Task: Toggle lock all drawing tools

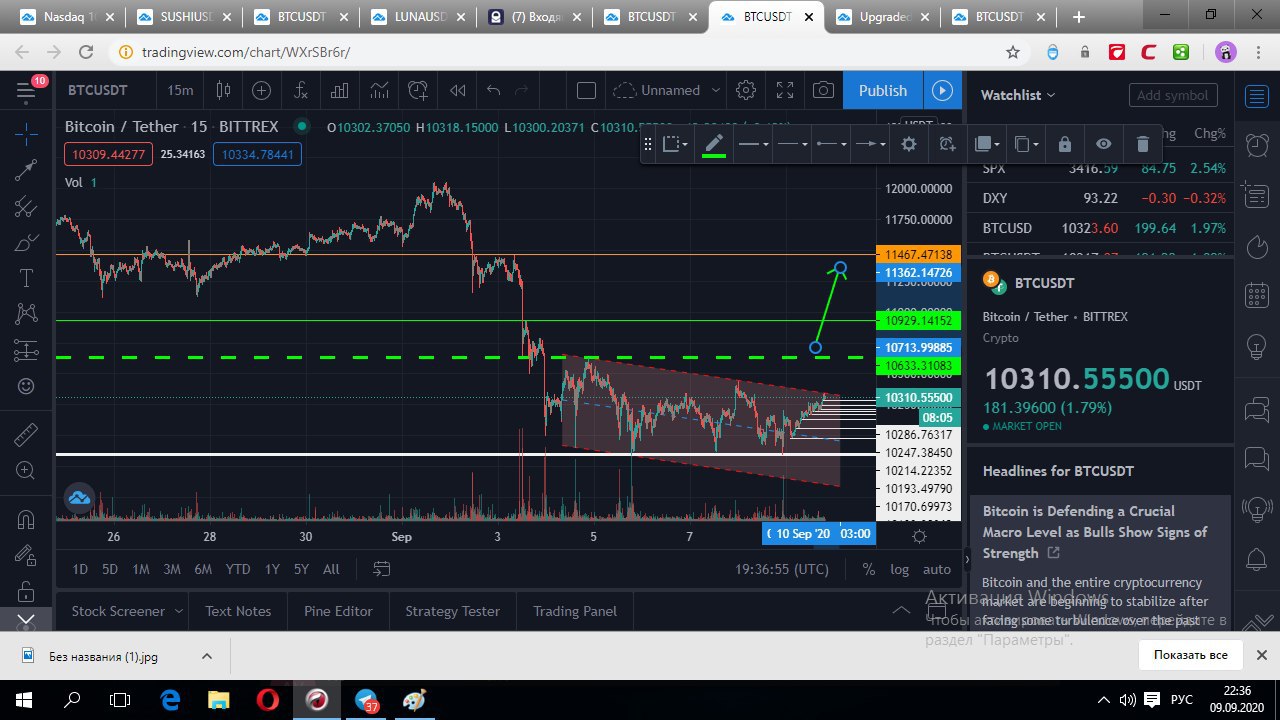Action: point(26,590)
